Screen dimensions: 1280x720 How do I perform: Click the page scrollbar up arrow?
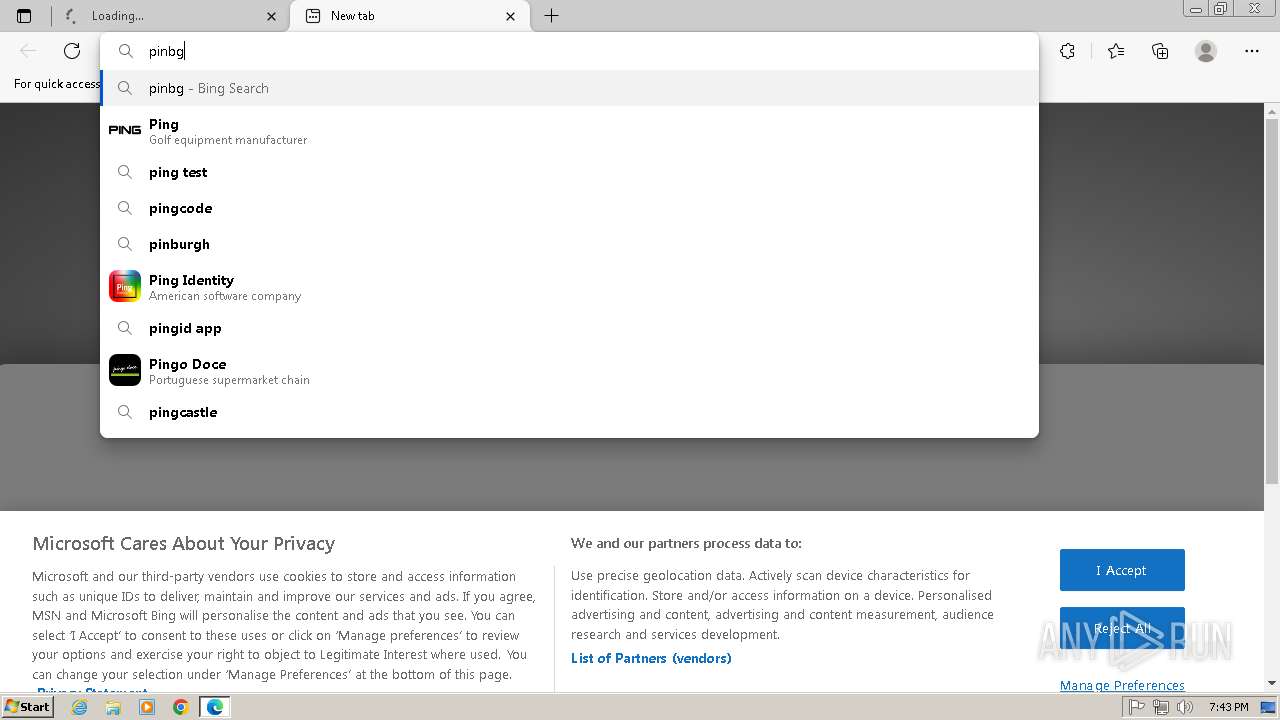point(1272,111)
